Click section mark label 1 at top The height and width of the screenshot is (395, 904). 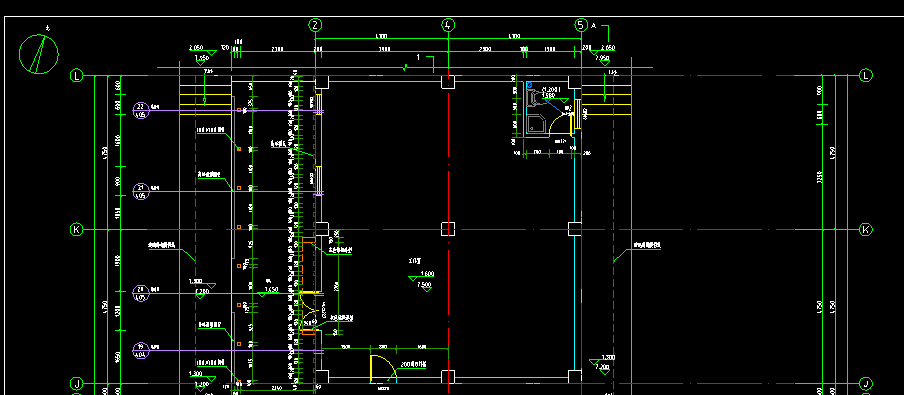(x=419, y=57)
